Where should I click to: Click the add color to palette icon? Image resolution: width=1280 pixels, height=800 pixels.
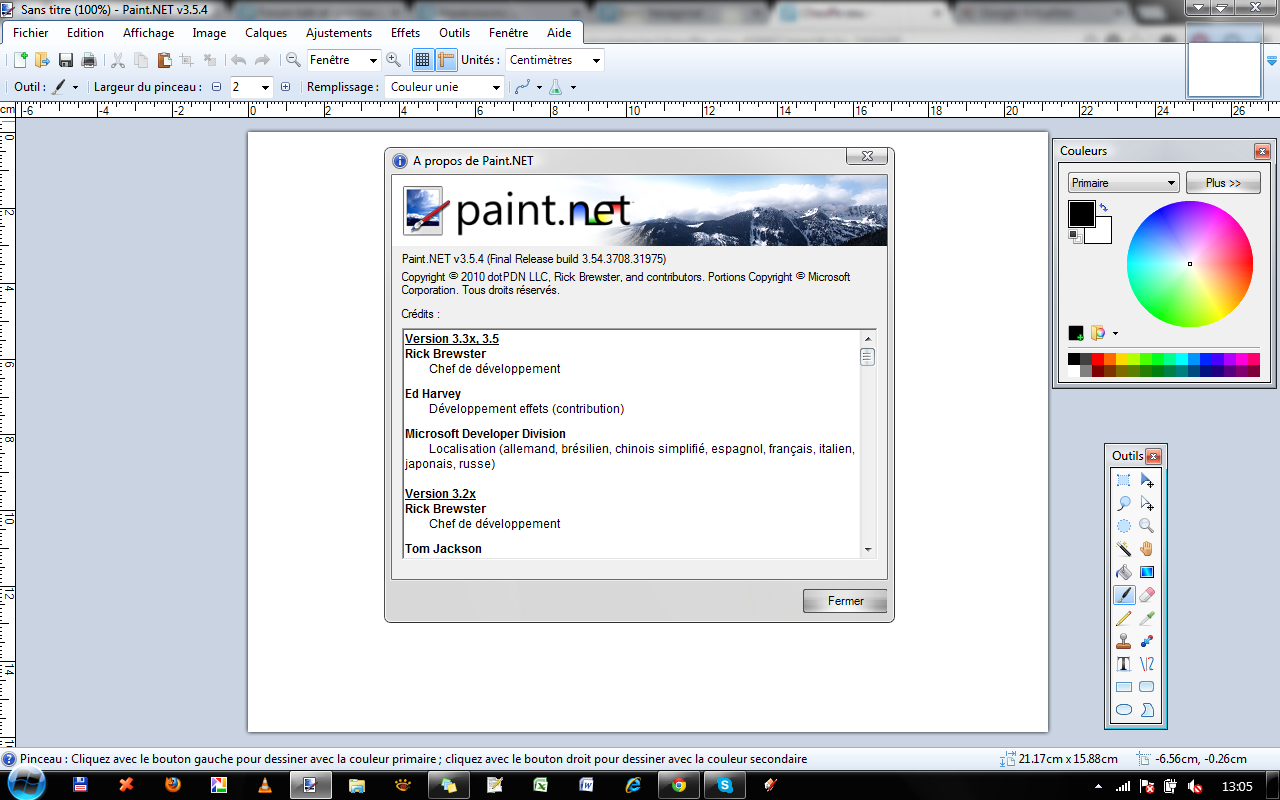tap(1076, 333)
